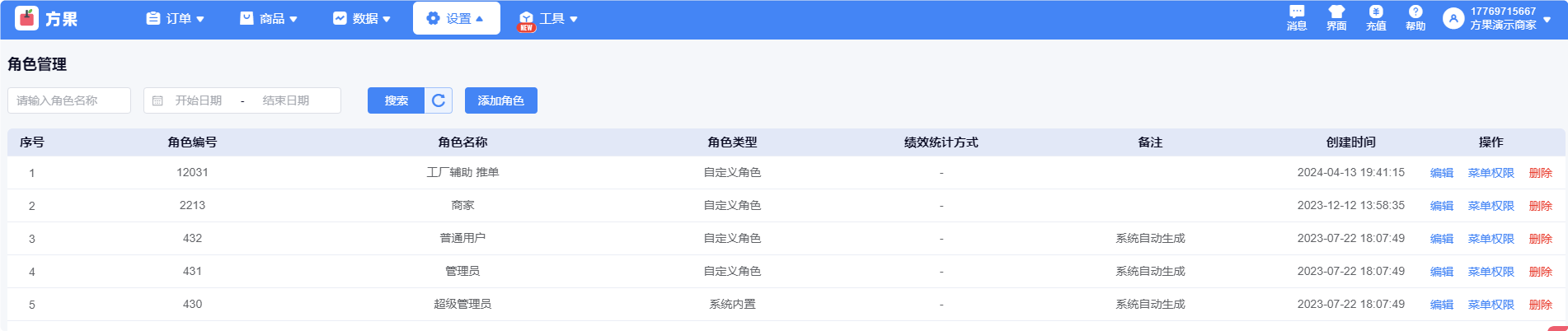Click the 界面 theme shirt icon
The height and width of the screenshot is (331, 1568).
pyautogui.click(x=1336, y=12)
